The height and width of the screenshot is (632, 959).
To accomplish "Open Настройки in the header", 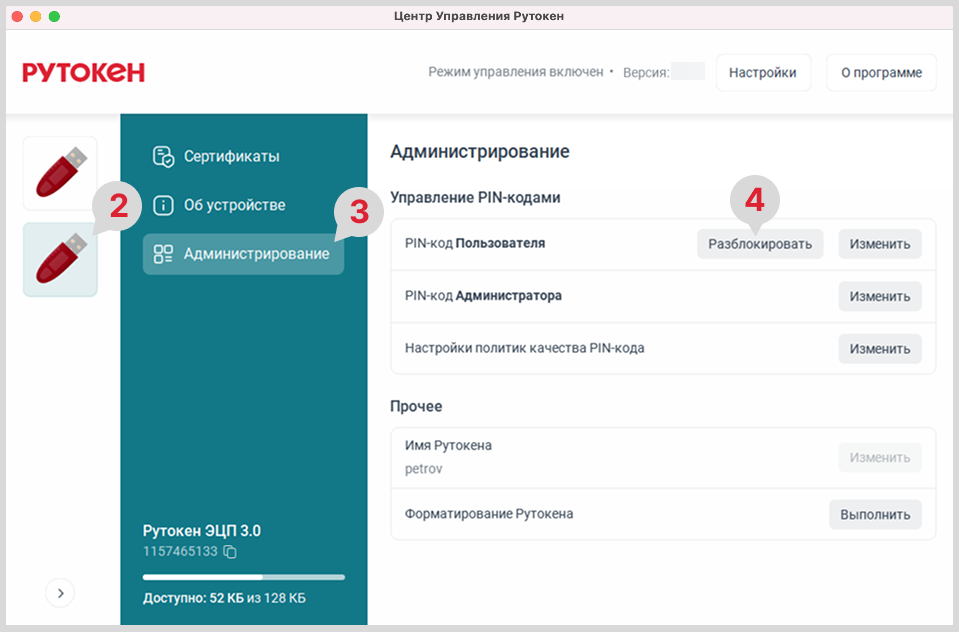I will [762, 73].
